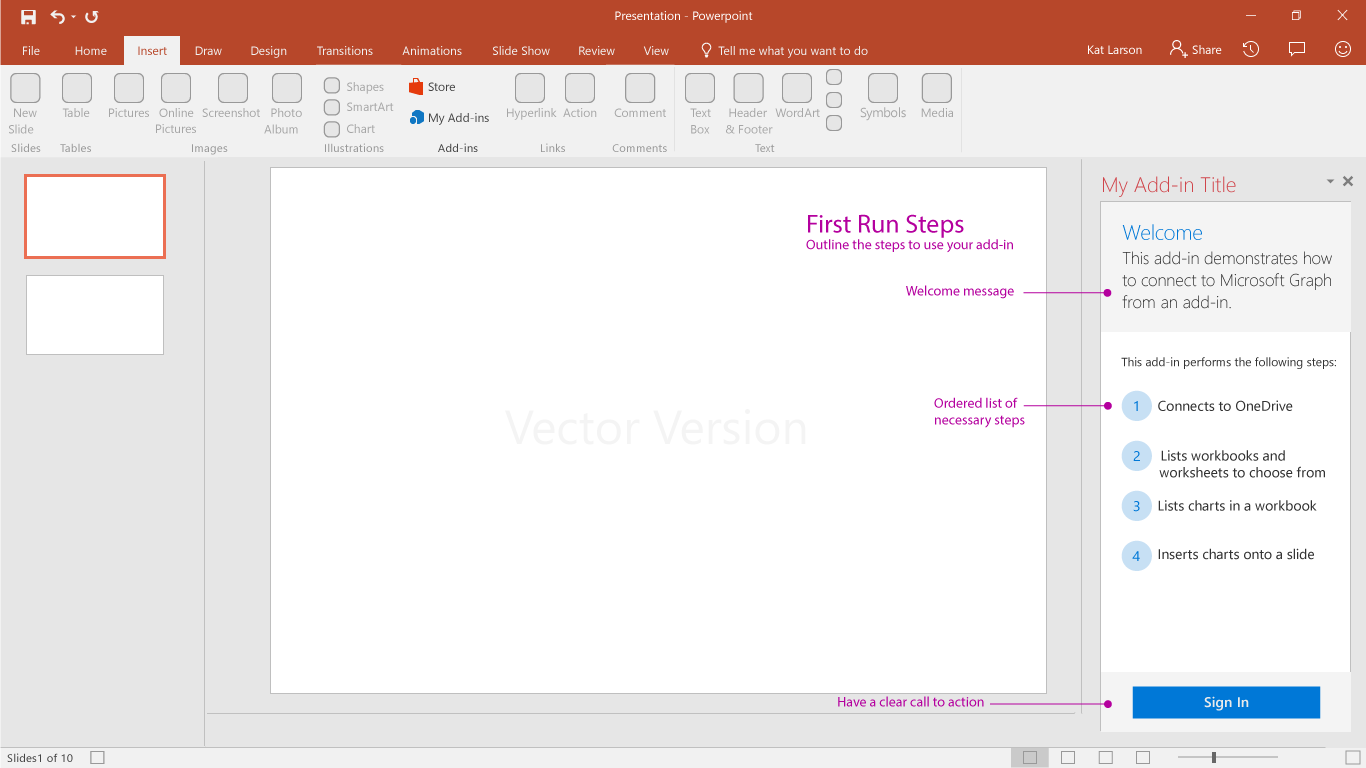Click the Slides1 of 10 status text
The image size is (1366, 768).
40,758
